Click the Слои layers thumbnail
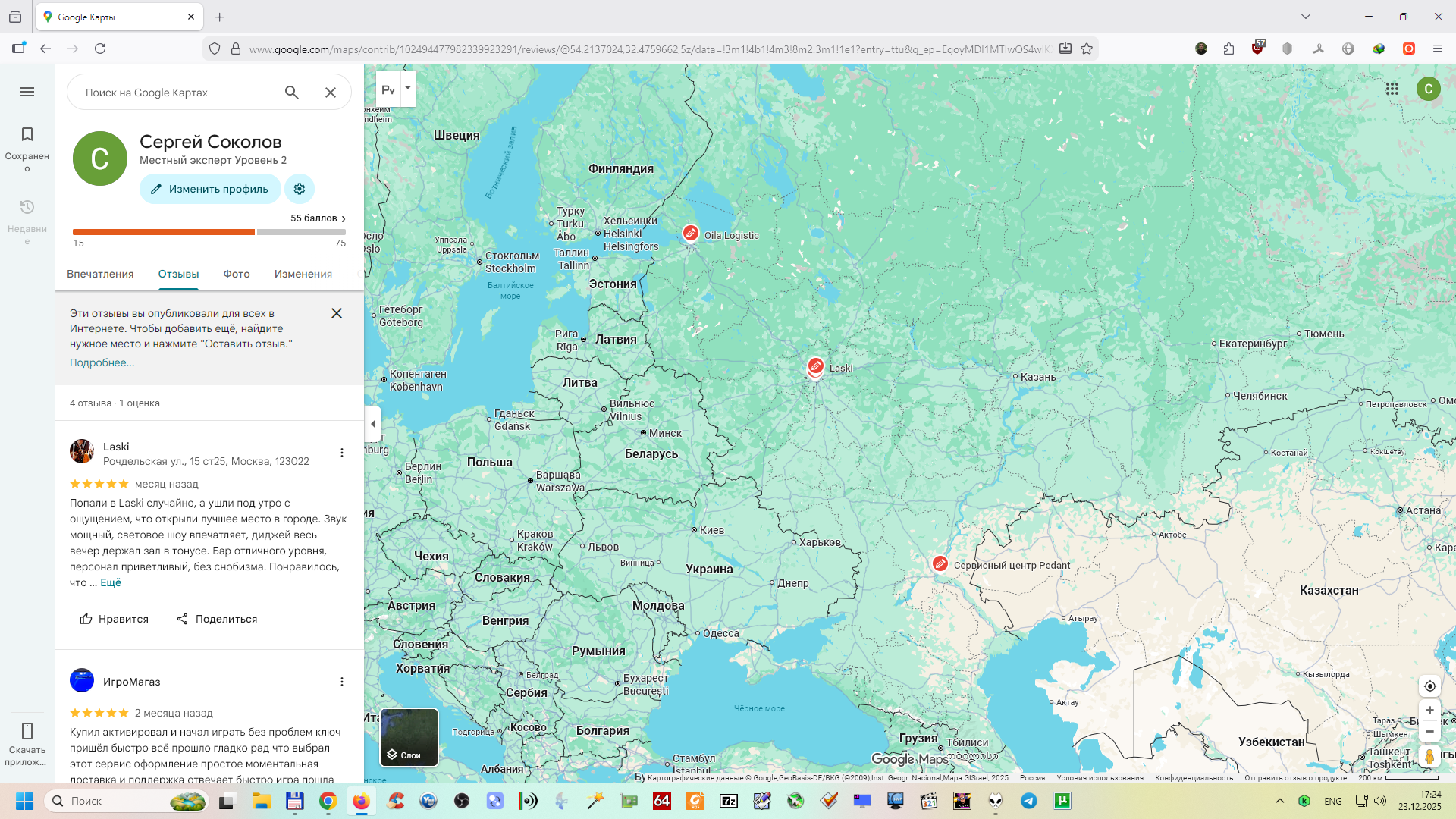 [x=409, y=737]
